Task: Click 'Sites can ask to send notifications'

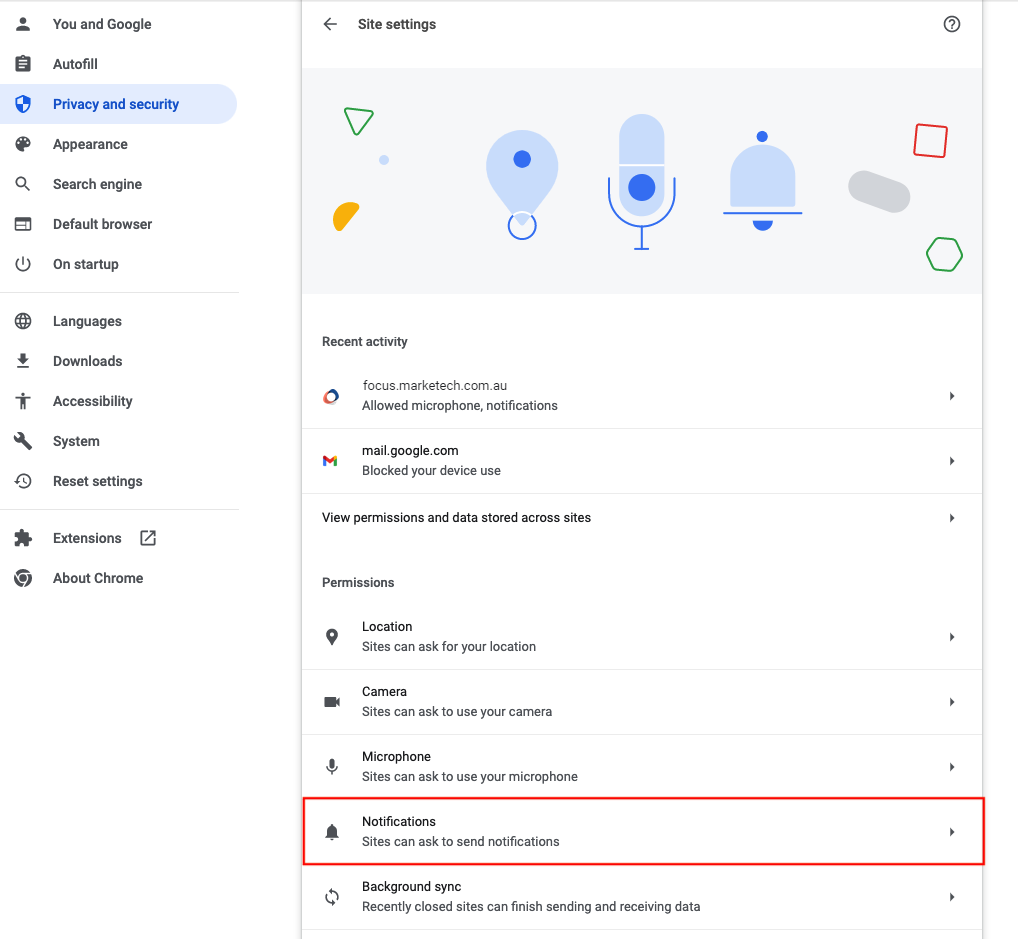Action: tap(461, 841)
